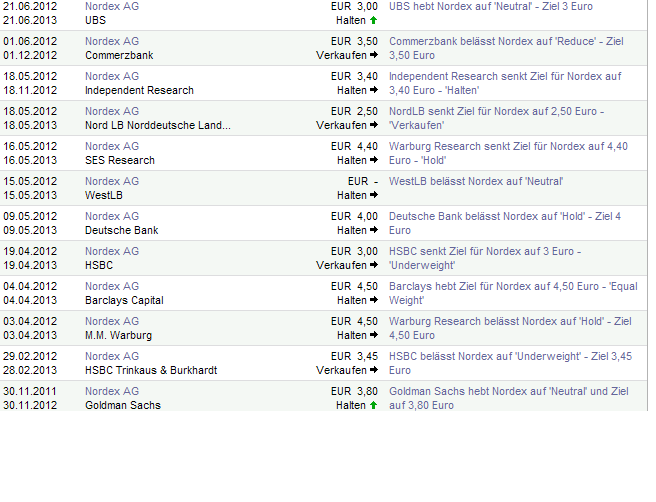Image resolution: width=656 pixels, height=502 pixels.
Task: Open Nordex AG link in the Goldman Sachs row
Action: (x=112, y=391)
